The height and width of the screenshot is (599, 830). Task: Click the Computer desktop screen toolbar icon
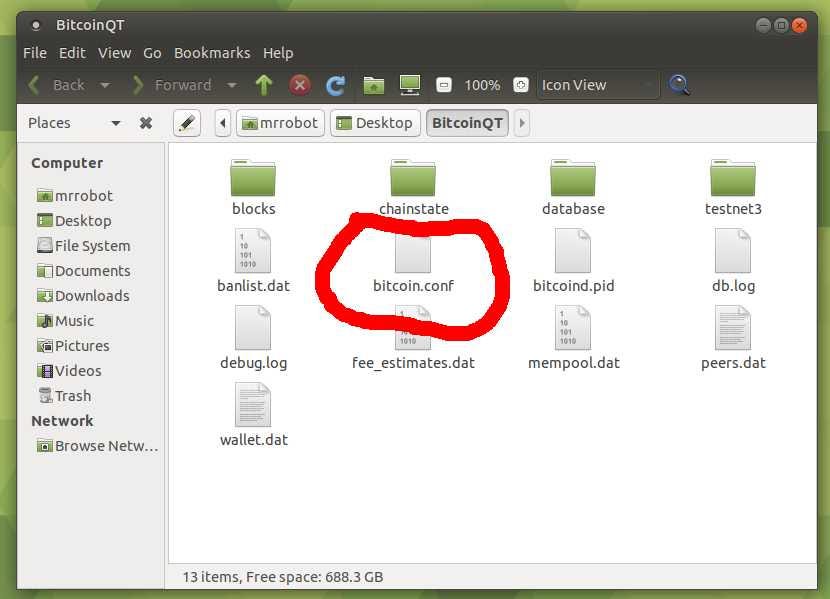pyautogui.click(x=409, y=85)
